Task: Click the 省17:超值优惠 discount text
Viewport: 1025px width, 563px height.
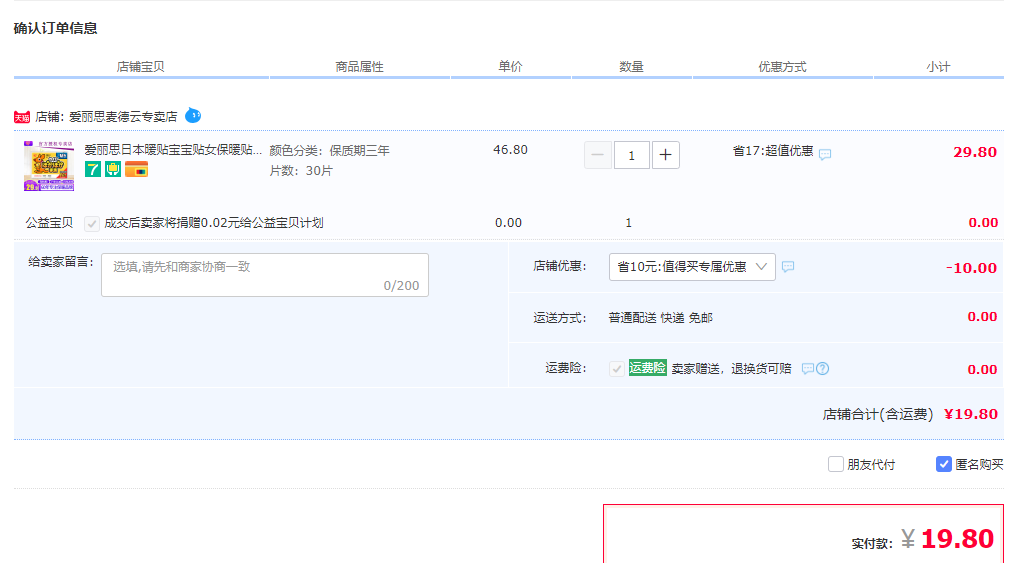Action: [x=773, y=151]
